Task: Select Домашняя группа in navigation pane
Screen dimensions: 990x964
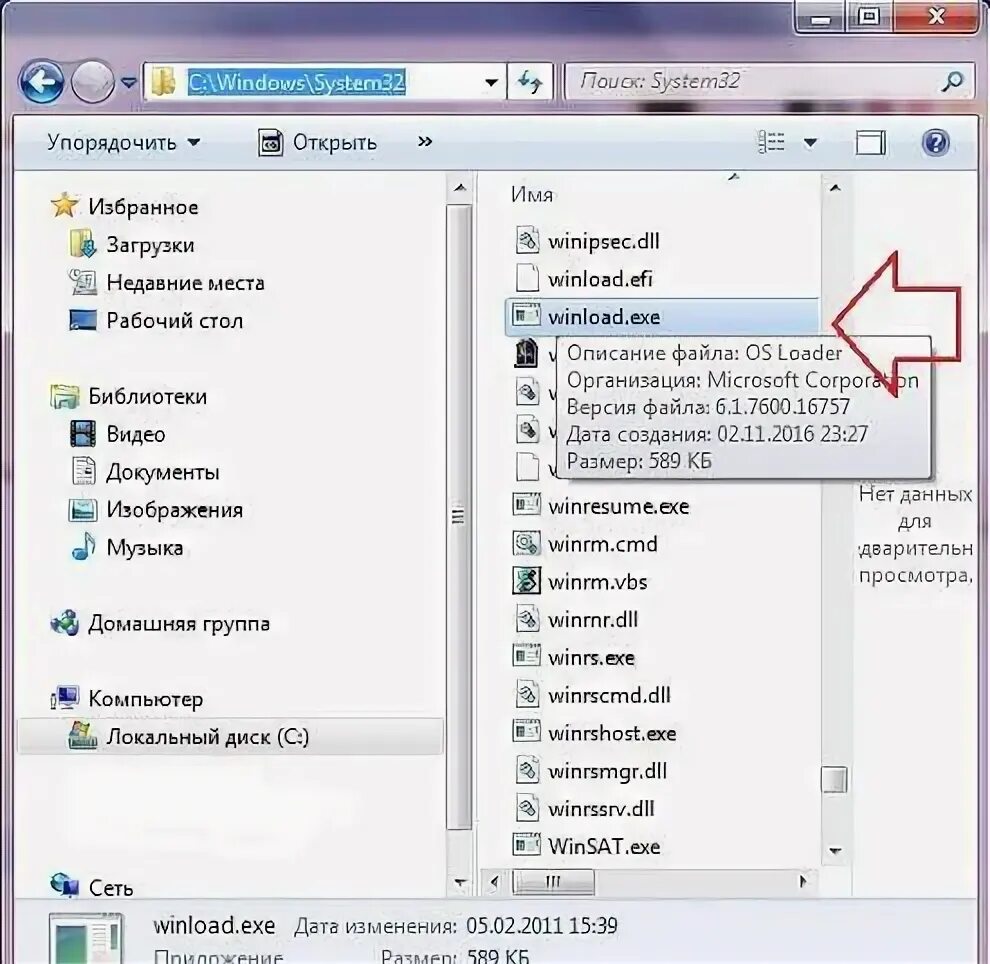Action: coord(179,624)
